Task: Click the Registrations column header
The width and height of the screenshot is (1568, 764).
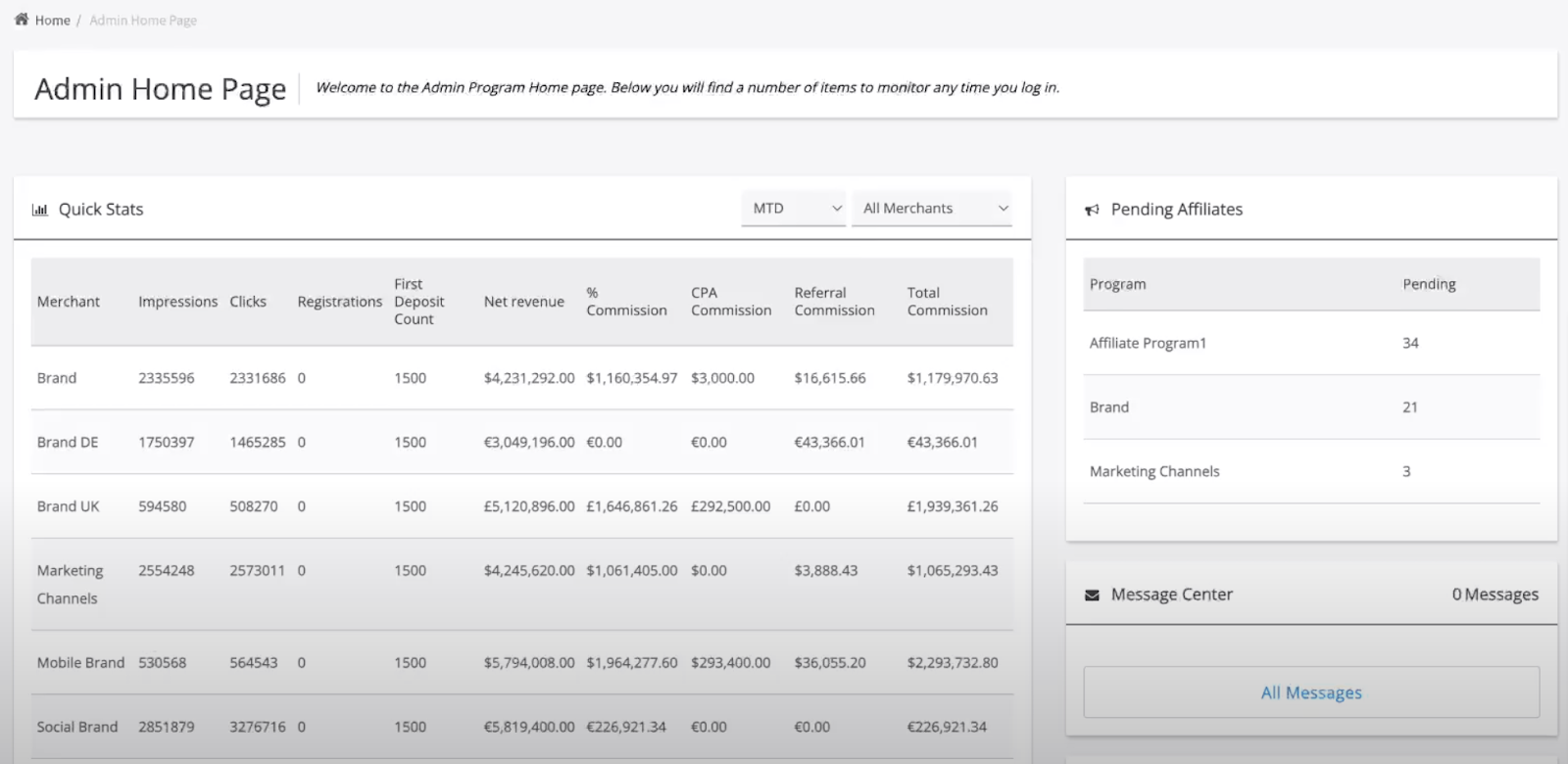Action: [x=339, y=302]
